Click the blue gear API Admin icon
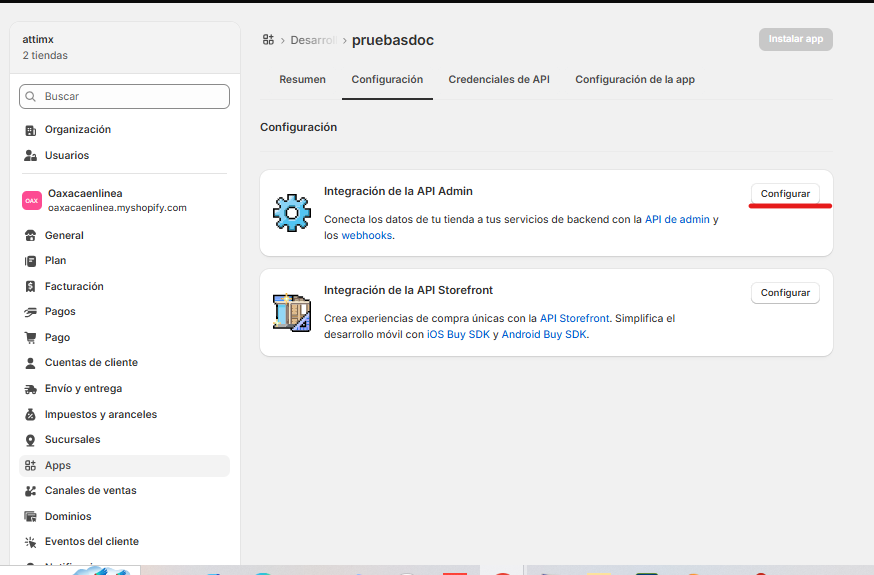 pos(292,213)
